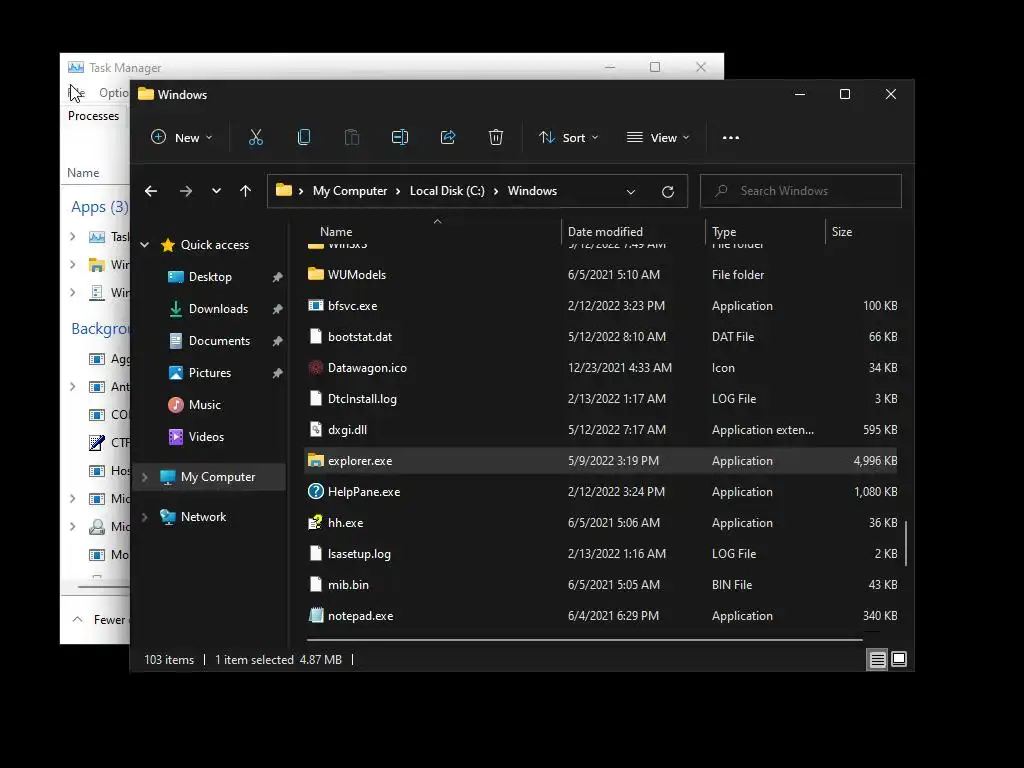Viewport: 1024px width, 768px height.
Task: Open the Processes tab in Task Manager
Action: tap(93, 116)
